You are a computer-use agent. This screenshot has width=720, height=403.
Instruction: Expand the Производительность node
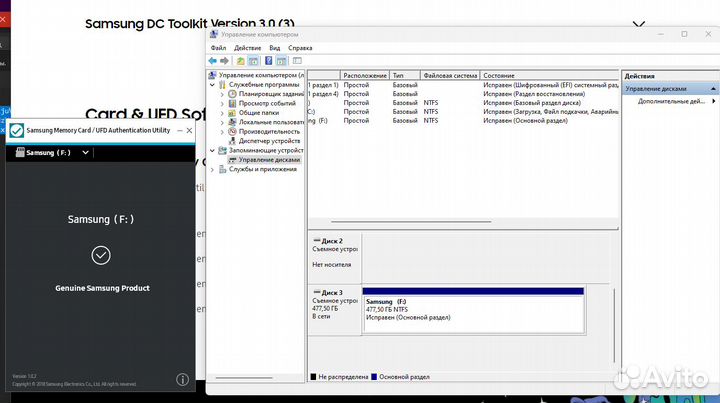222,132
